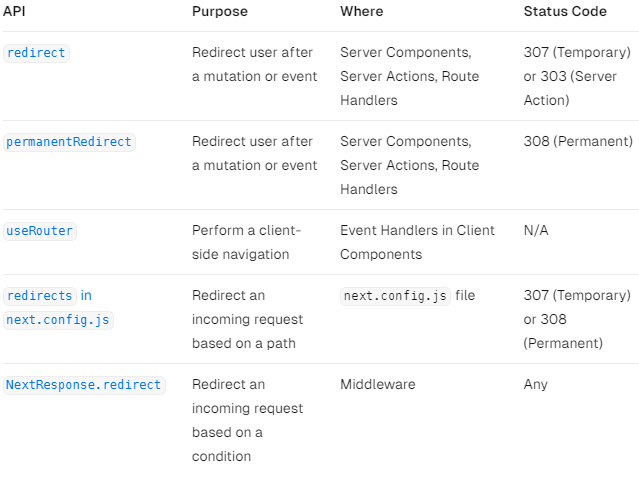Open the redirect API link
The height and width of the screenshot is (488, 639).
[x=36, y=53]
